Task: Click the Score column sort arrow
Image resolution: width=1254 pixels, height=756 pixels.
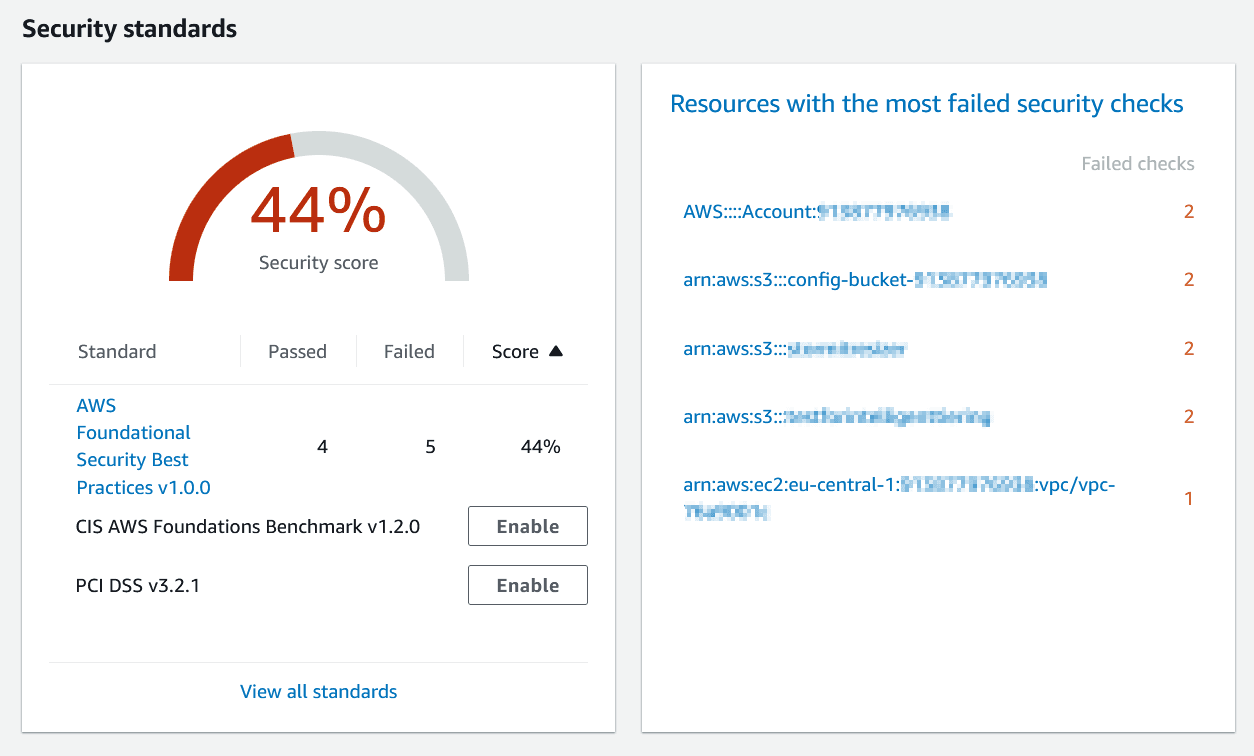Action: [x=556, y=351]
